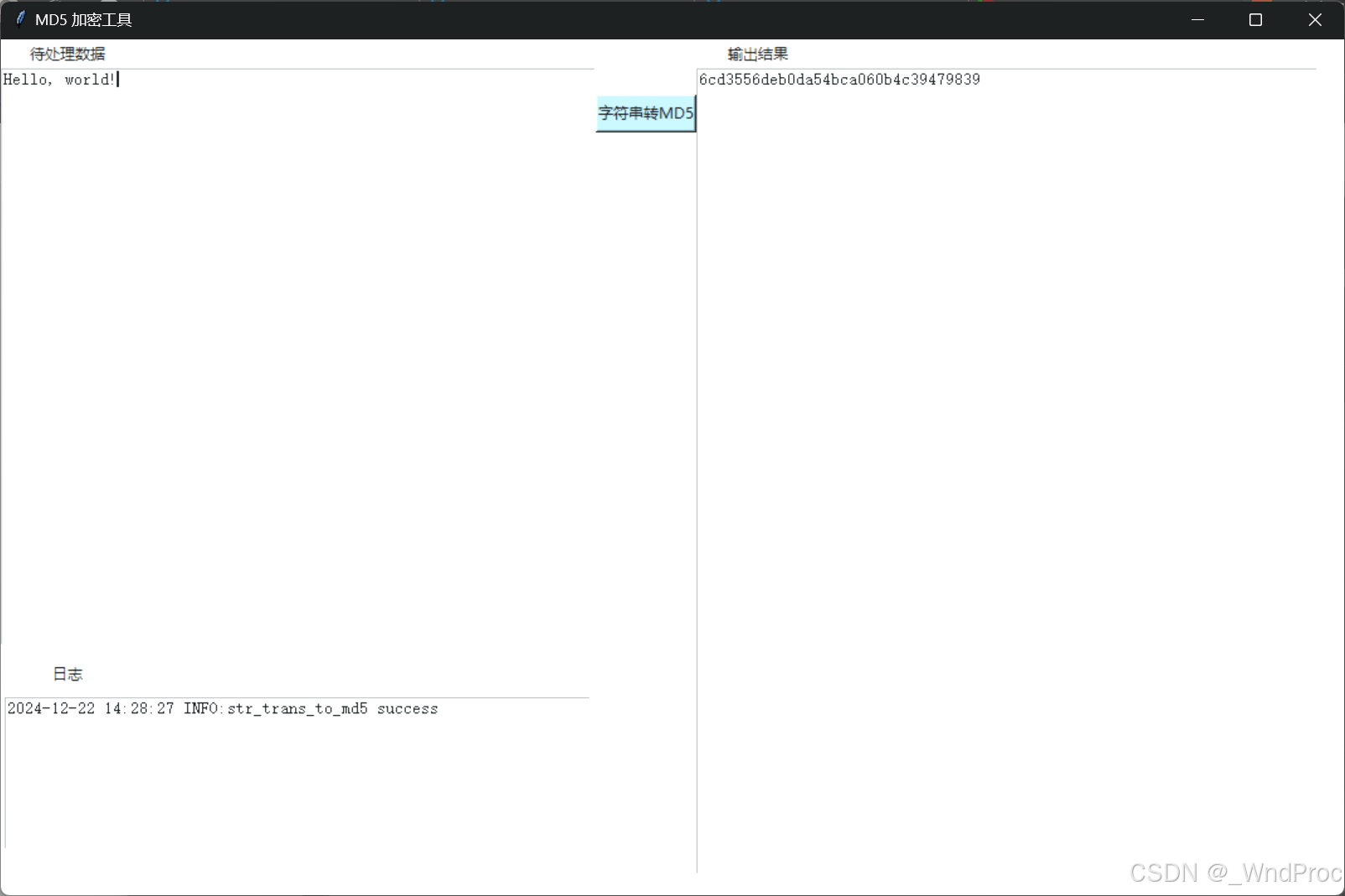Screen dimensions: 1345x896
Task: Click the 字符串转MD5 conversion button
Action: (x=645, y=113)
